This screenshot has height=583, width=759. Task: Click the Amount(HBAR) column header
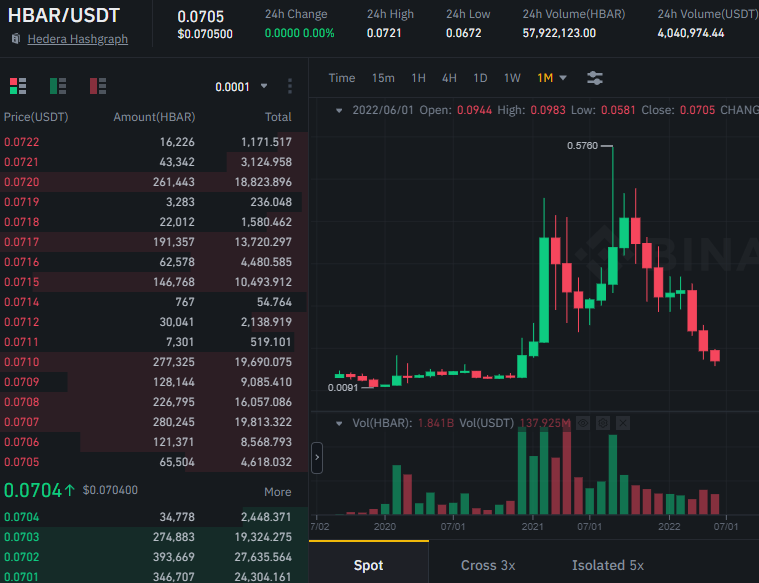(x=154, y=117)
